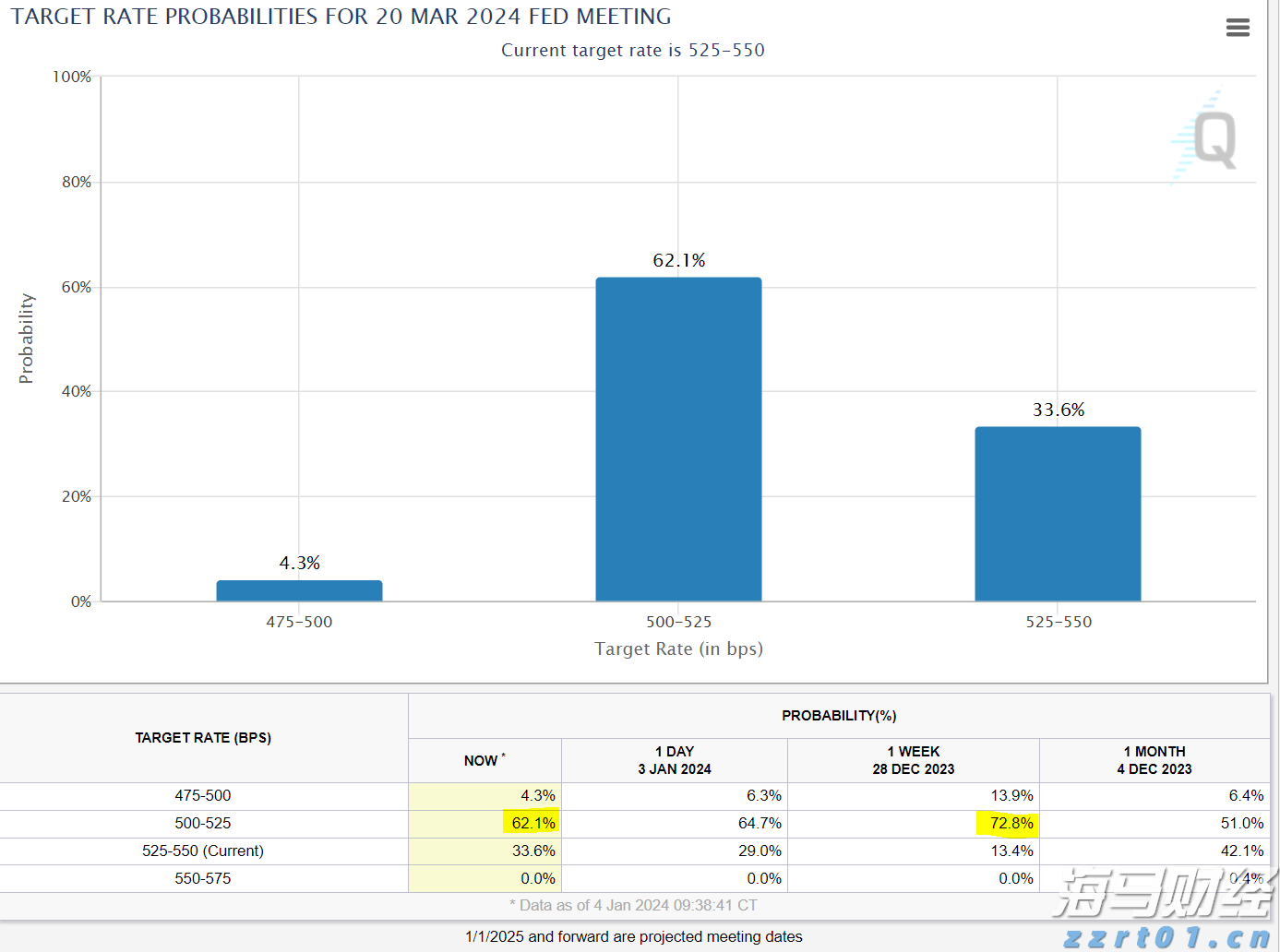This screenshot has height=952, width=1280.
Task: Click the 1 WEEK 28 DEC 2023 header
Action: (913, 760)
